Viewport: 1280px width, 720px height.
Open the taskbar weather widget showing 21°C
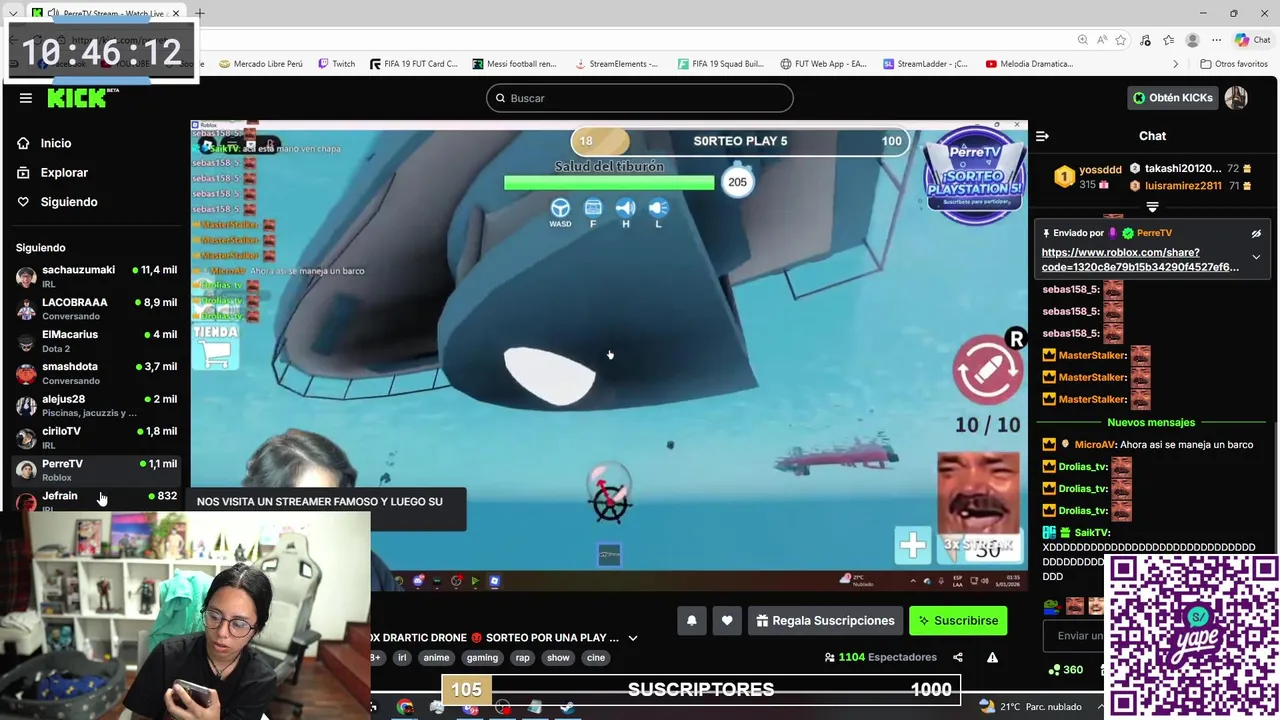pyautogui.click(x=1031, y=707)
